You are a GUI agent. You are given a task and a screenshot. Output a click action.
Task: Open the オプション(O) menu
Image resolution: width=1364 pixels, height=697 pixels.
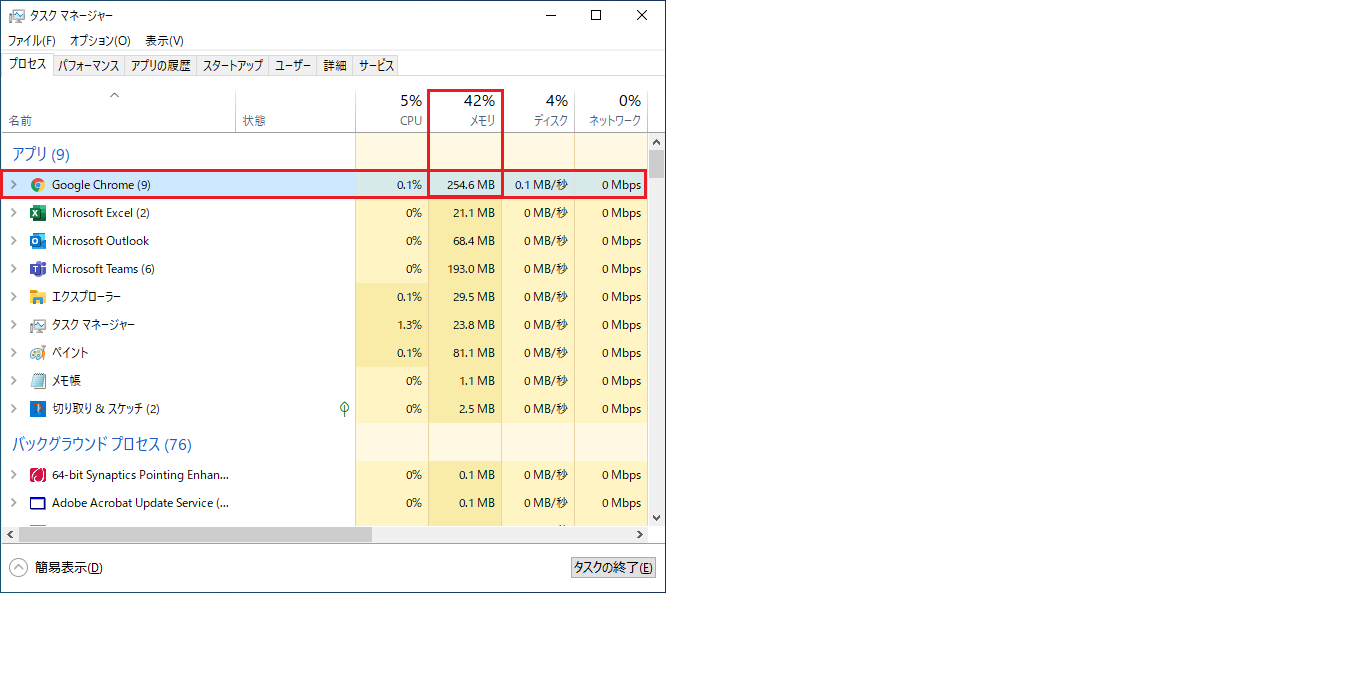100,41
